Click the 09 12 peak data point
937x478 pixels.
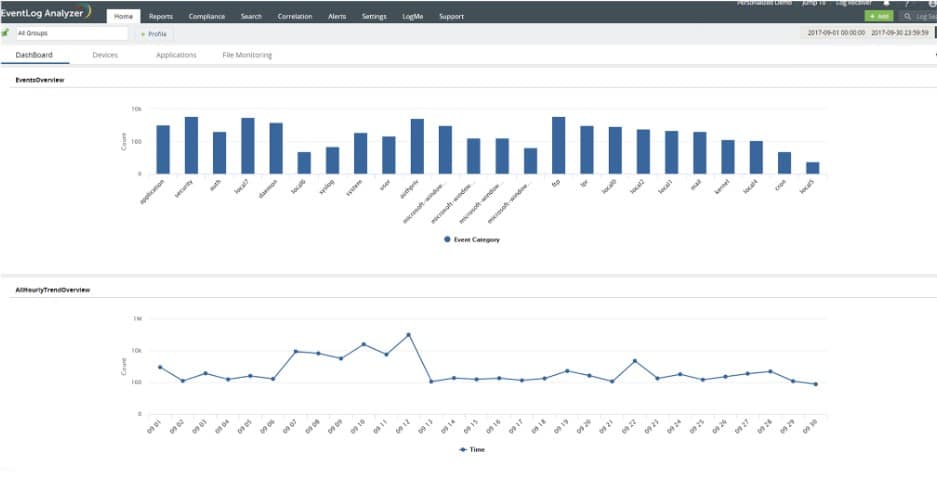coord(409,335)
